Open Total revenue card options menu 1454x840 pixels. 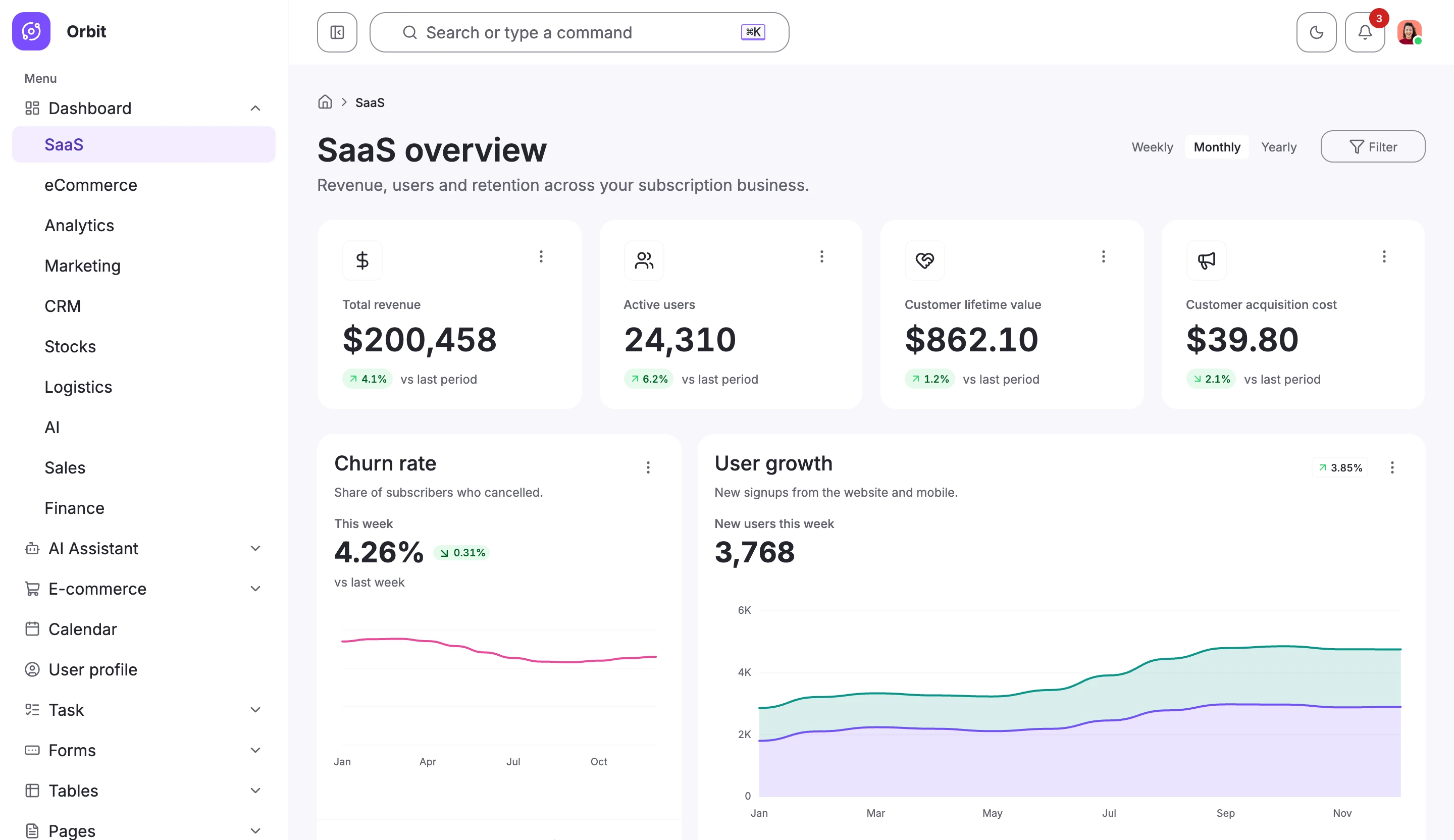coord(541,257)
